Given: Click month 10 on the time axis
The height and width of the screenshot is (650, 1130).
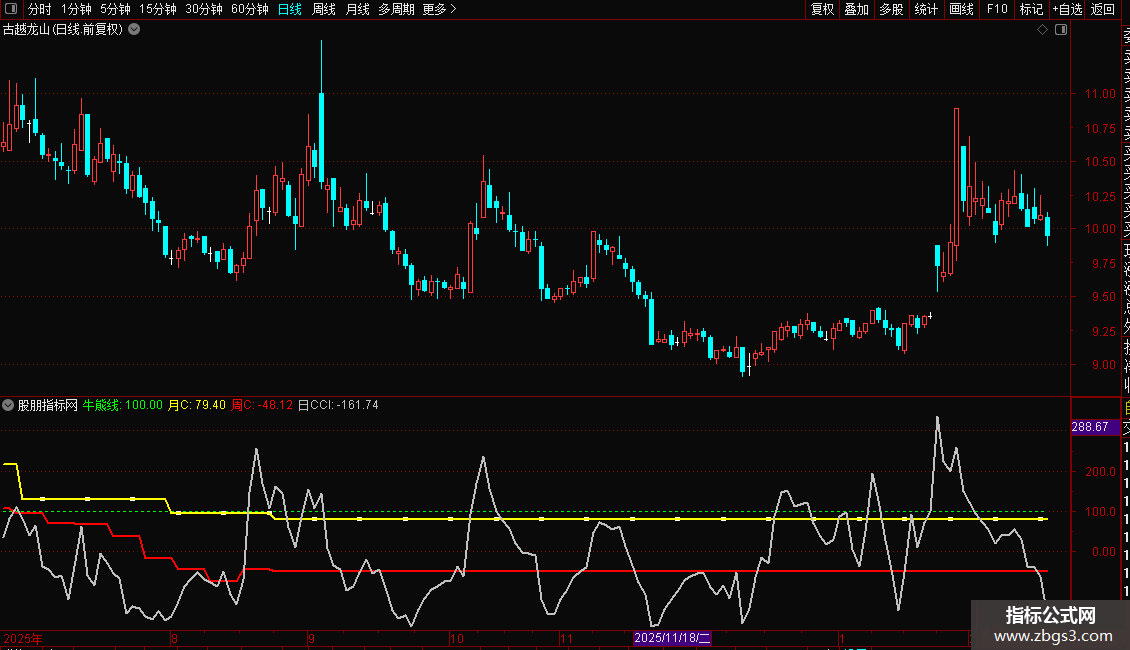Looking at the screenshot, I should tap(457, 638).
